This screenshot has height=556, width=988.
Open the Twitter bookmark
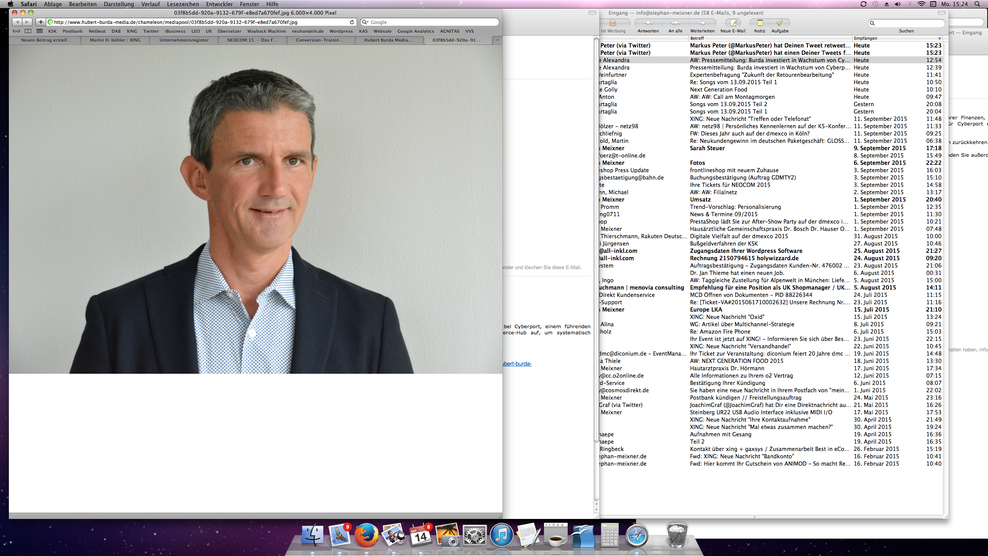click(x=151, y=31)
